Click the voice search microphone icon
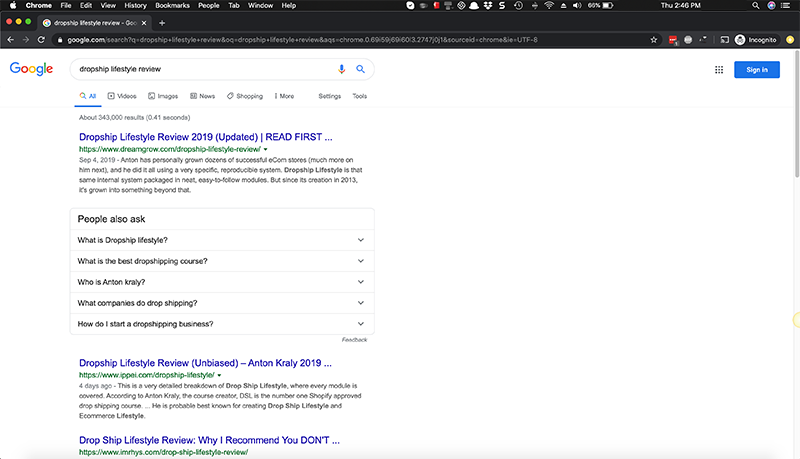Image resolution: width=800 pixels, height=459 pixels. [x=341, y=69]
